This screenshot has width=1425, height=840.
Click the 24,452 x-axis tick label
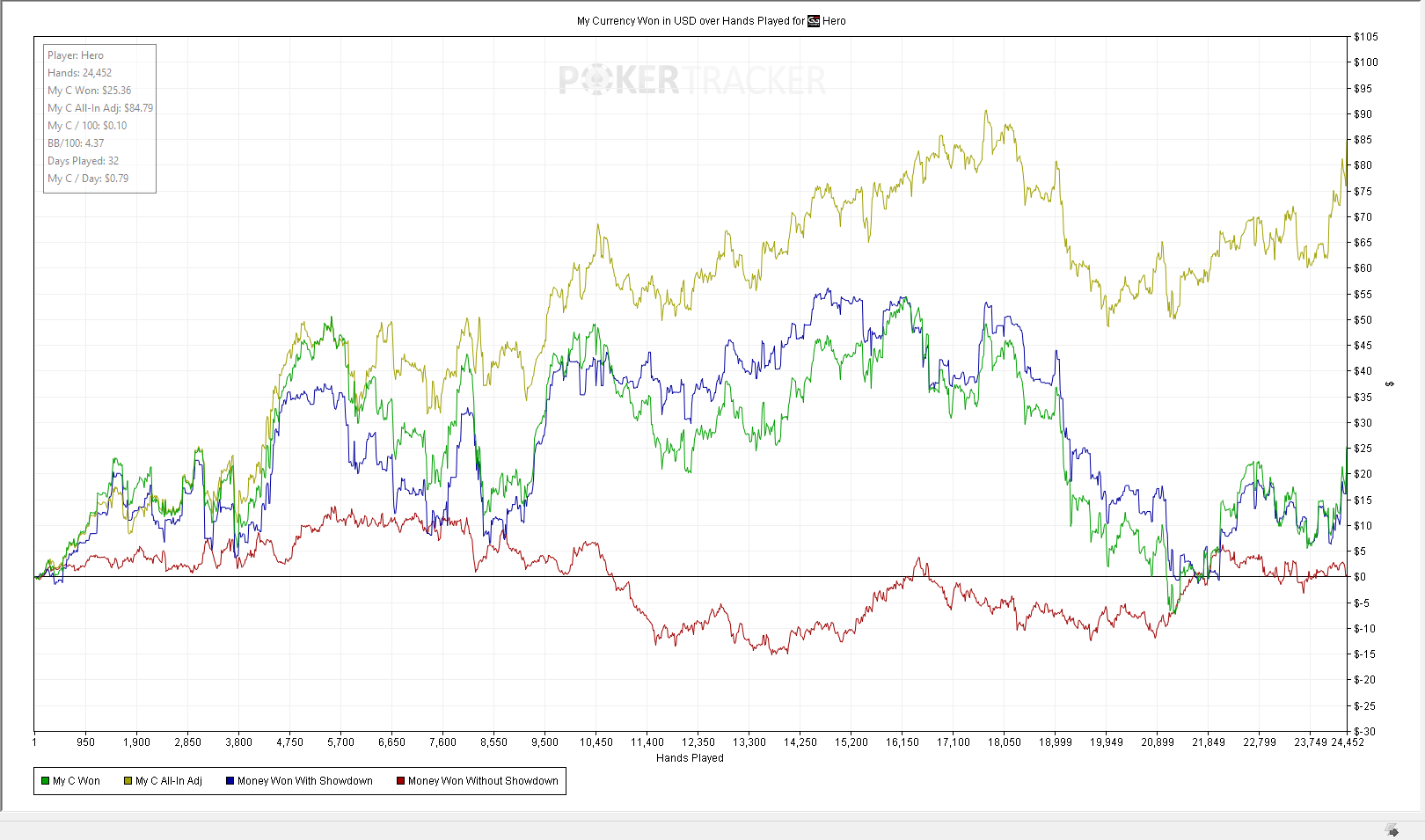point(1348,742)
